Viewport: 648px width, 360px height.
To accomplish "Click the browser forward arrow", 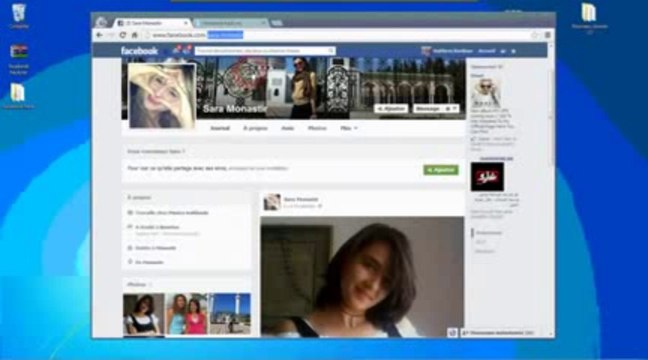I will [x=111, y=35].
